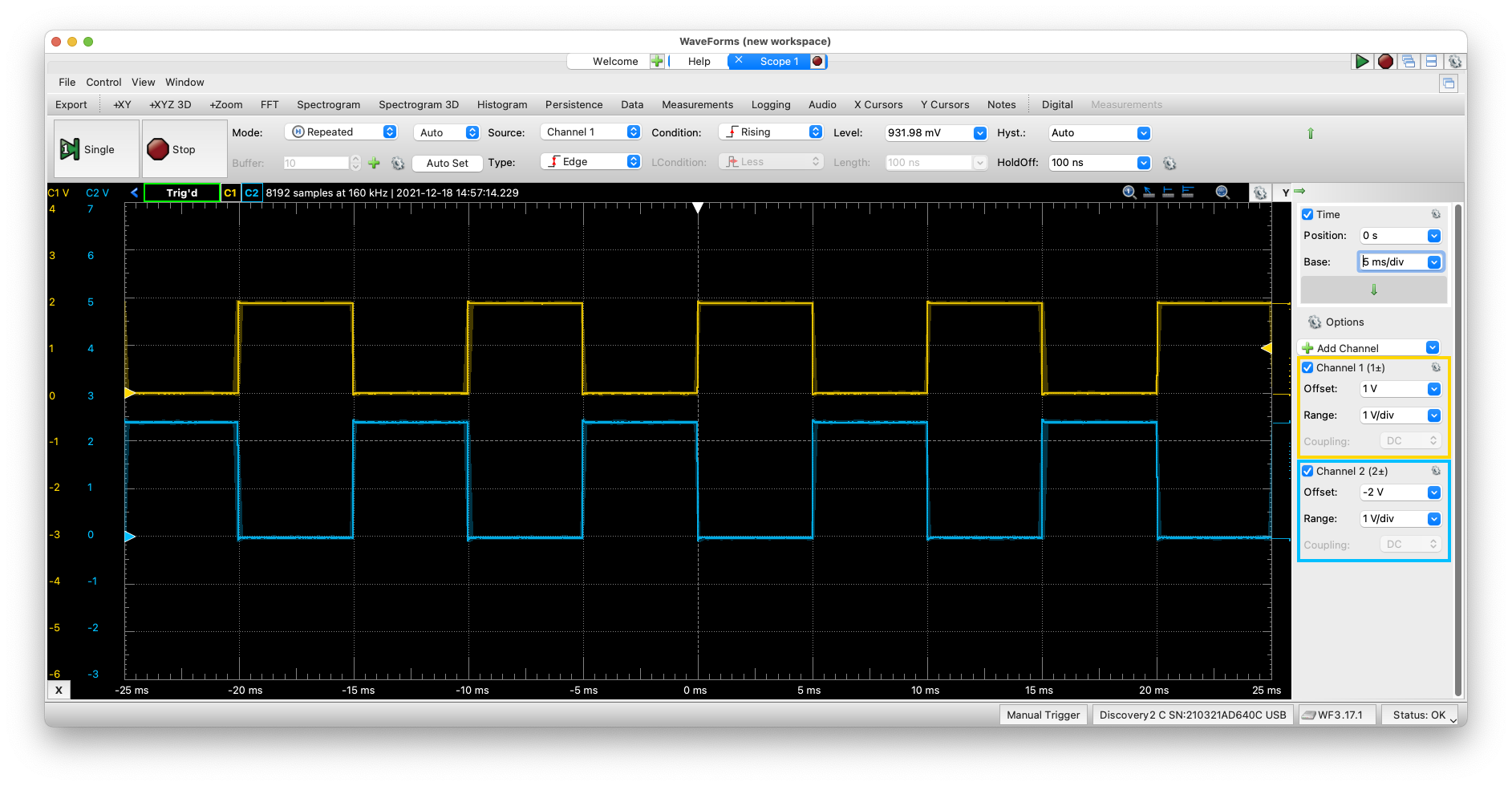This screenshot has width=1512, height=786.
Task: Open buffer settings gear next to Auto Set
Action: [398, 163]
